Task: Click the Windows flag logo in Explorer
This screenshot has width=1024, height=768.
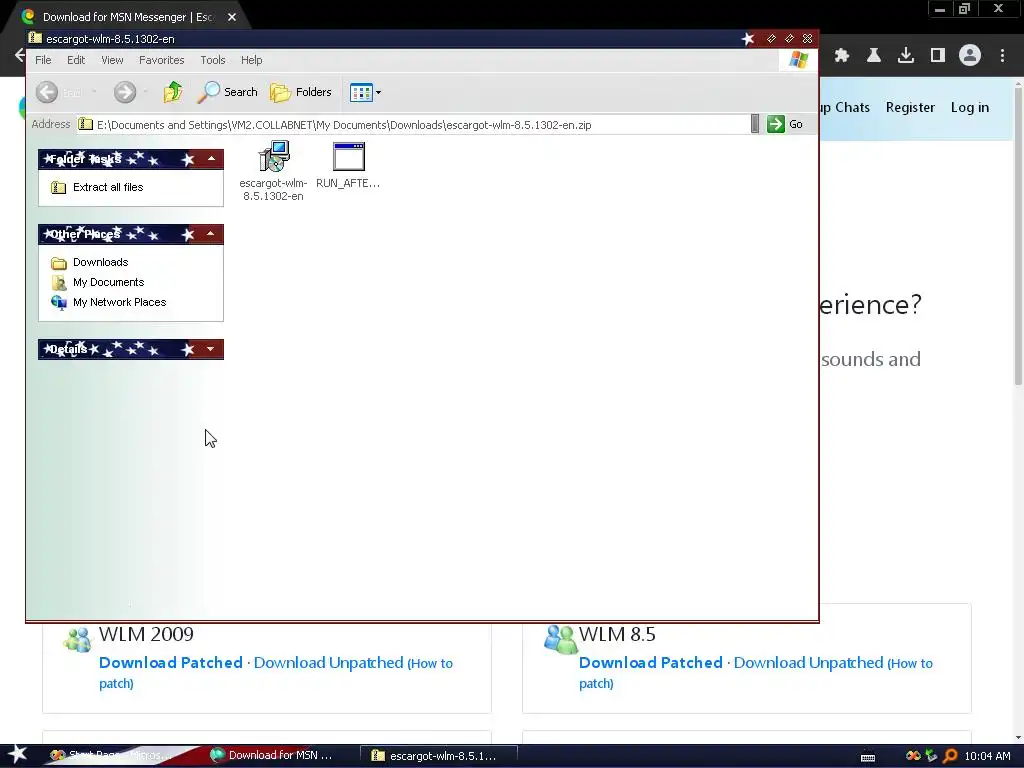Action: 798,60
